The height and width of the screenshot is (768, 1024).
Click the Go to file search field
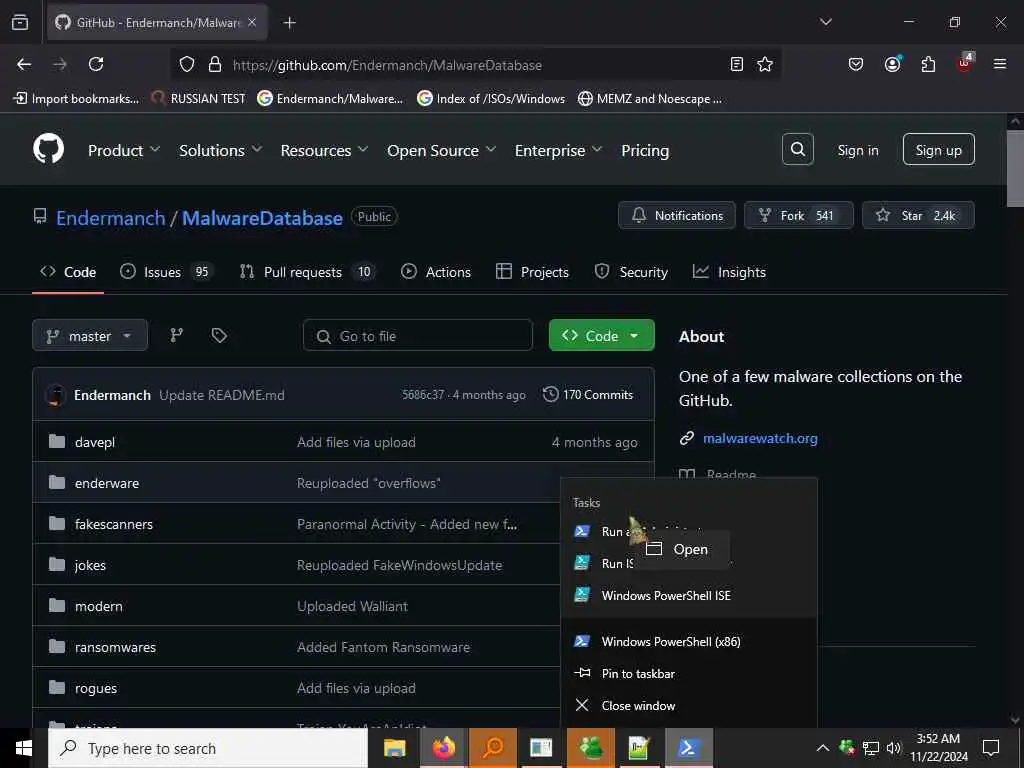click(418, 336)
